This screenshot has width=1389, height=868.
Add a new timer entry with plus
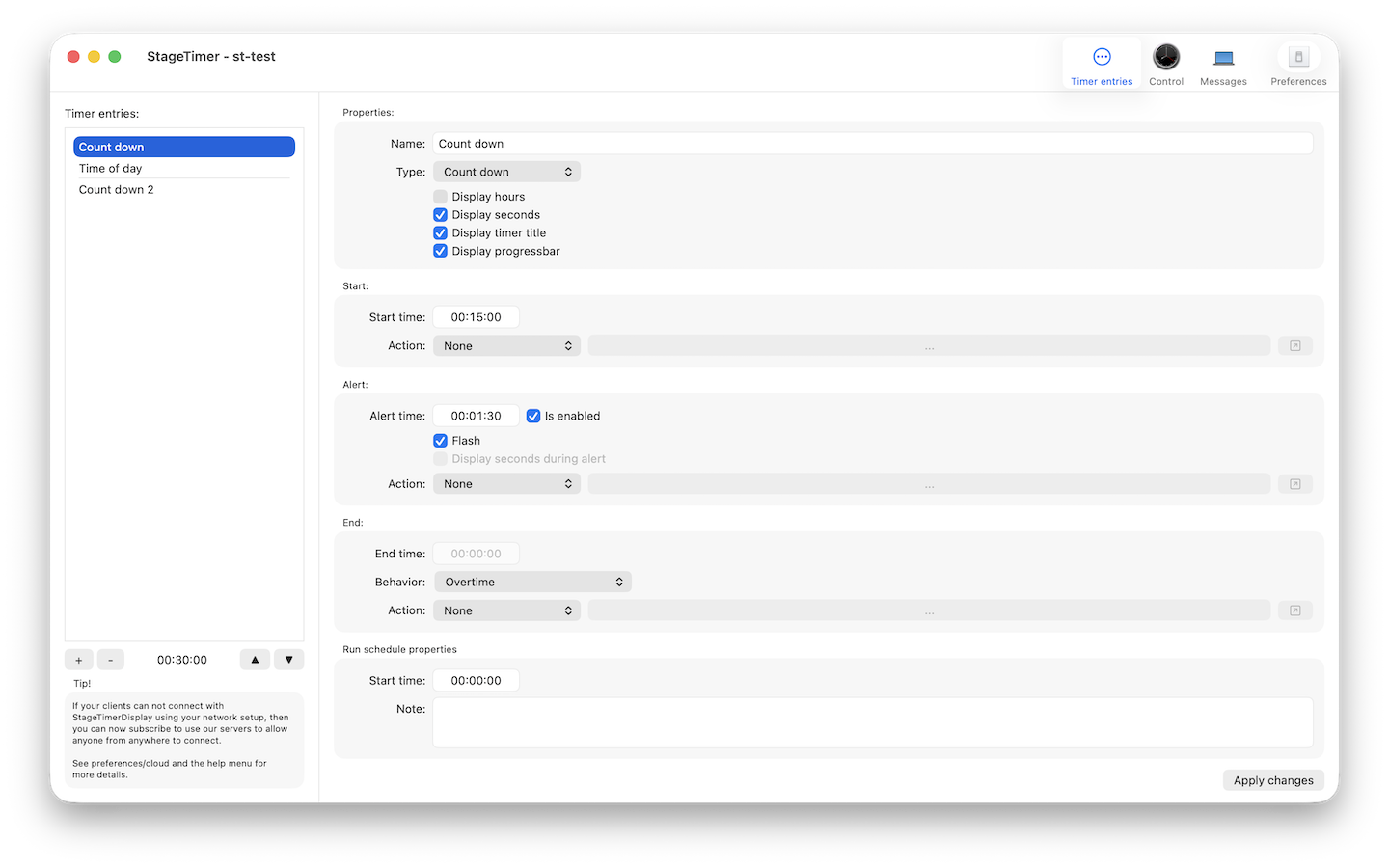tap(79, 660)
